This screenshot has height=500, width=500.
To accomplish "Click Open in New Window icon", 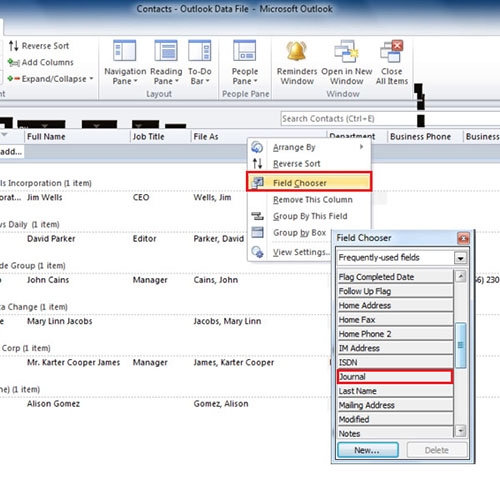I will (x=346, y=51).
